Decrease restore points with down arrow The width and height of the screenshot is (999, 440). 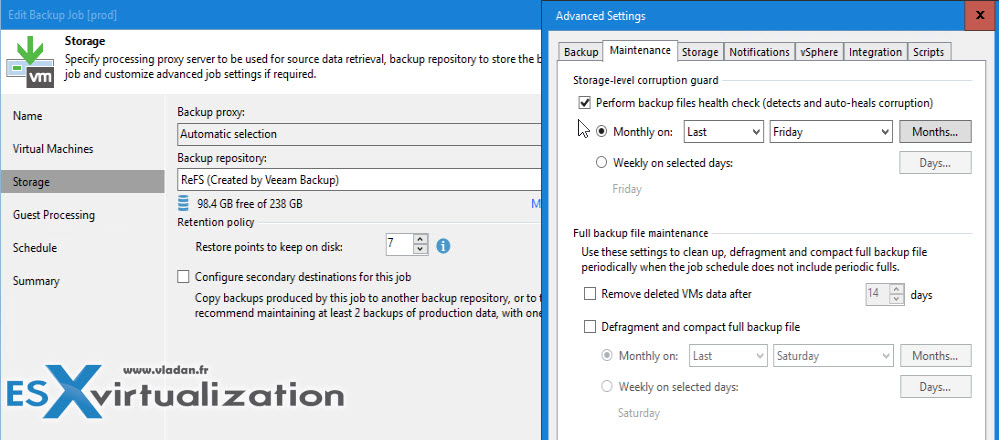[x=420, y=250]
